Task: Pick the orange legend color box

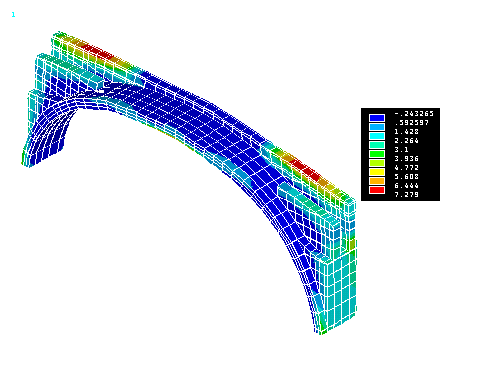Action: [377, 181]
